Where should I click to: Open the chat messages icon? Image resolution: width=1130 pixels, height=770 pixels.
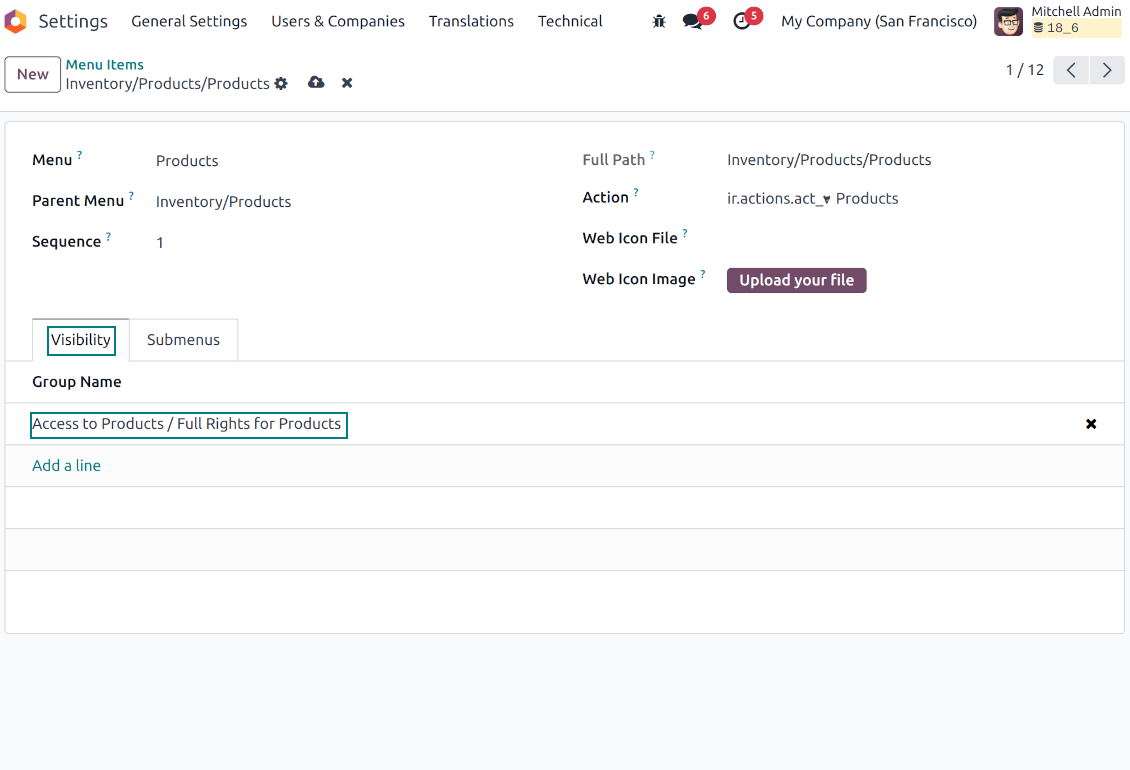[692, 21]
